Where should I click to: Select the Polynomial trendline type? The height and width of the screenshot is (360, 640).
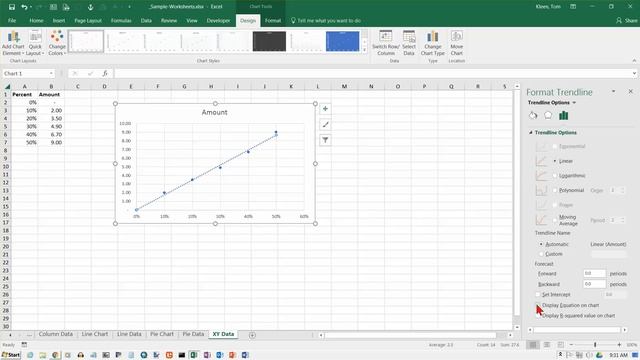pyautogui.click(x=555, y=190)
